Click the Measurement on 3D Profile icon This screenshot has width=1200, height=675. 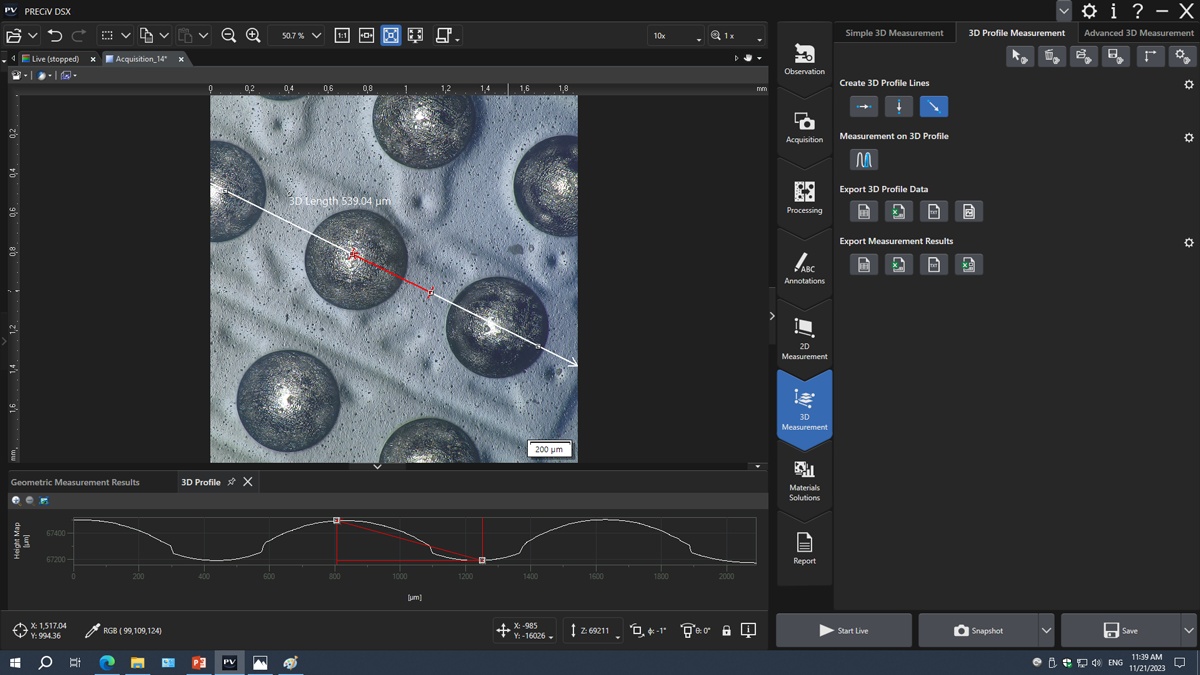click(x=863, y=159)
